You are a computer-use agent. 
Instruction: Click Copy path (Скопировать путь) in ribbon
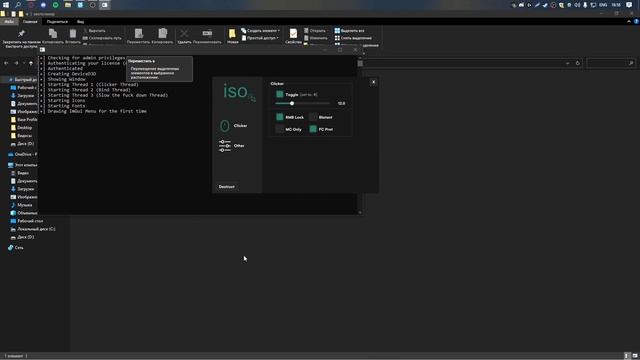(102, 38)
